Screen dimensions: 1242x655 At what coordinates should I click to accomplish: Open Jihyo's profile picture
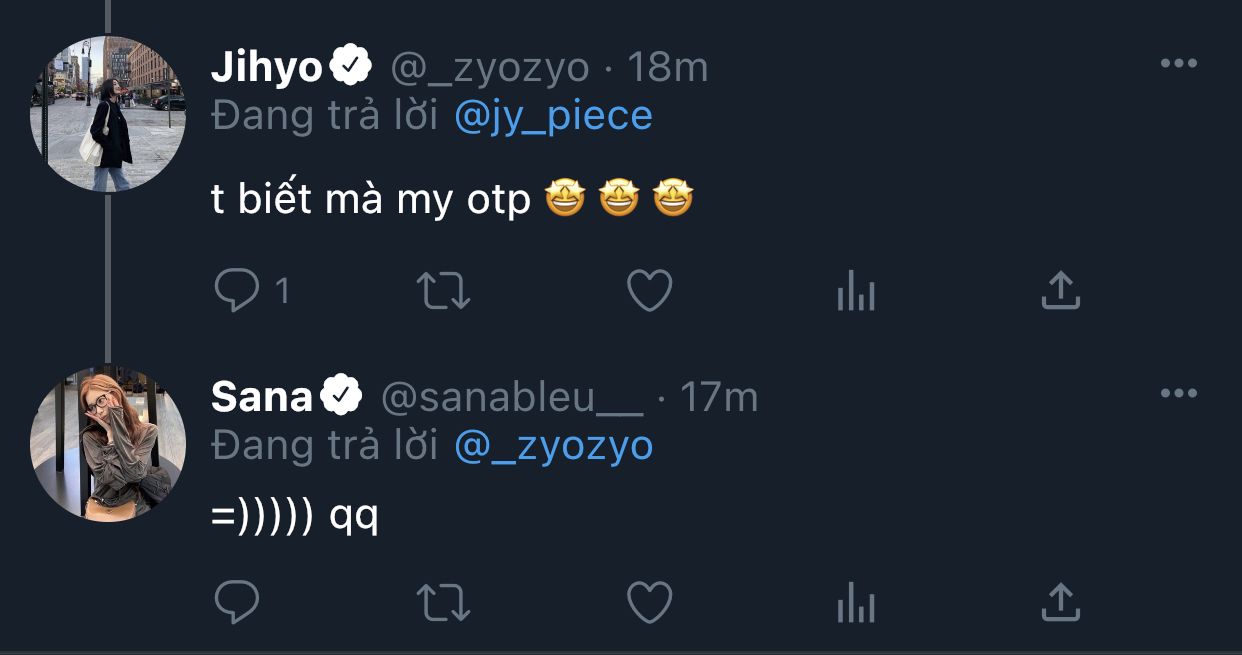click(x=108, y=114)
